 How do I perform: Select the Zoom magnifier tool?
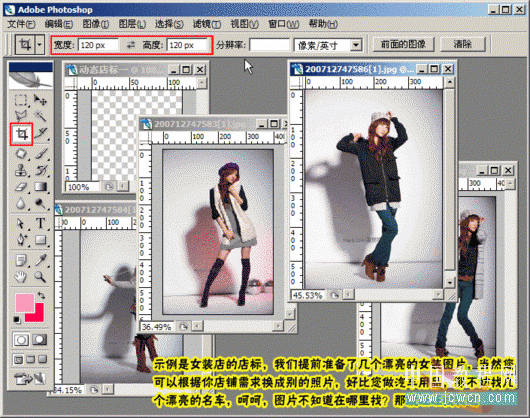[40, 277]
